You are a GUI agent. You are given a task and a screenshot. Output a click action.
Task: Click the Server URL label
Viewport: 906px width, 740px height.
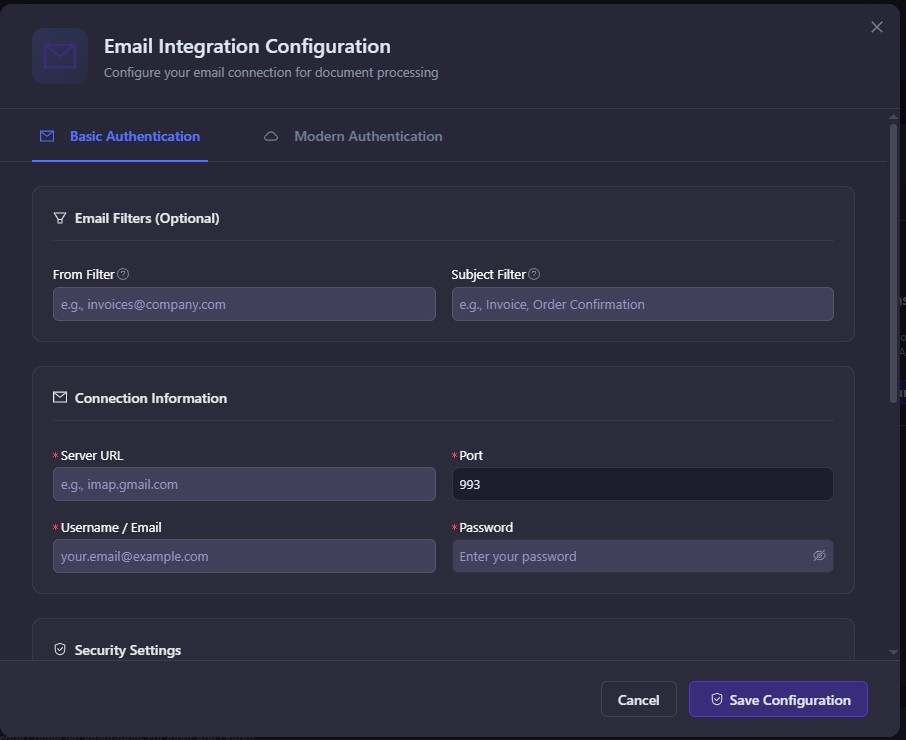92,455
